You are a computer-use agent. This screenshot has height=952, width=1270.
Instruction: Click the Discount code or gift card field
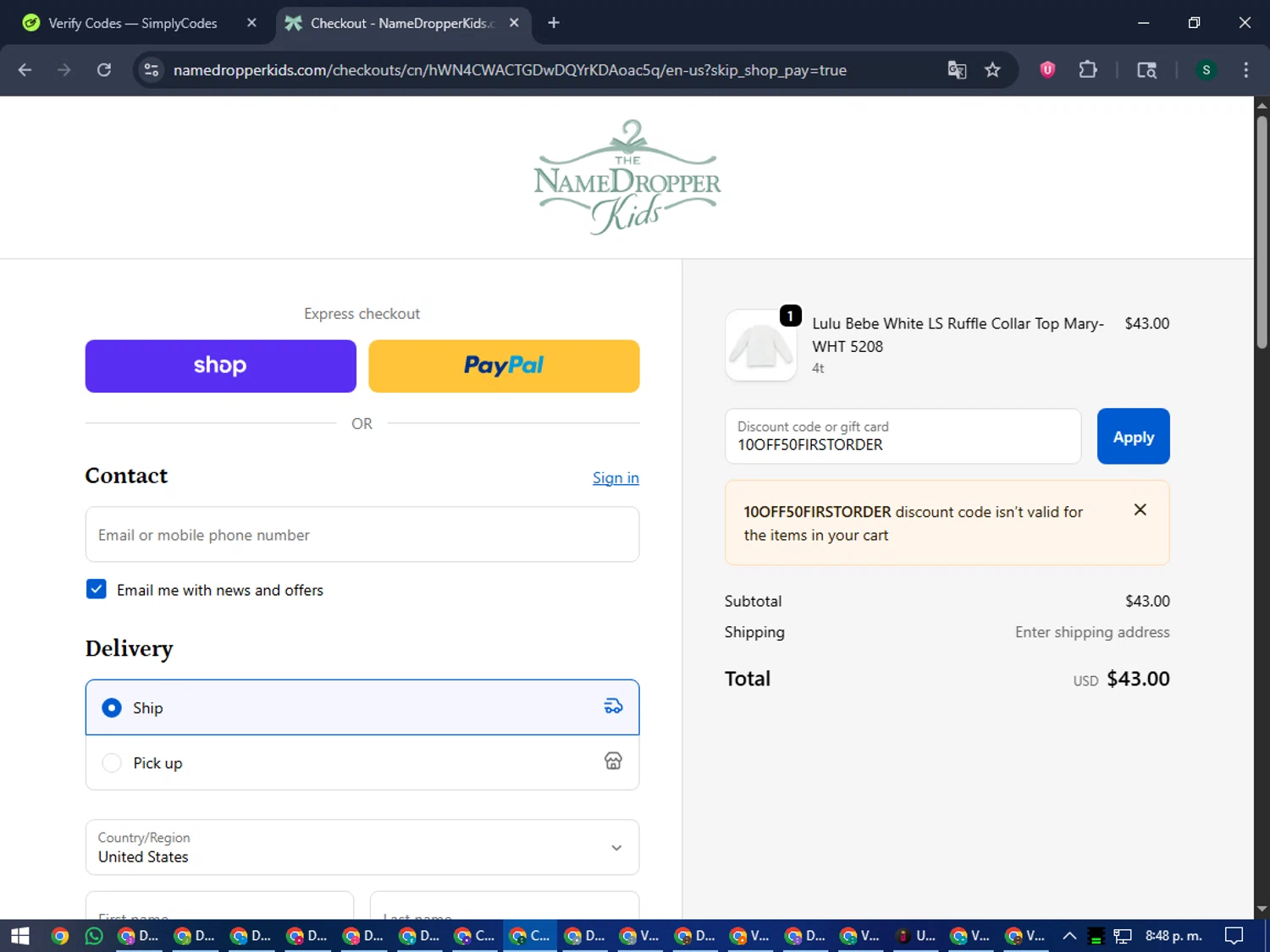(x=903, y=437)
